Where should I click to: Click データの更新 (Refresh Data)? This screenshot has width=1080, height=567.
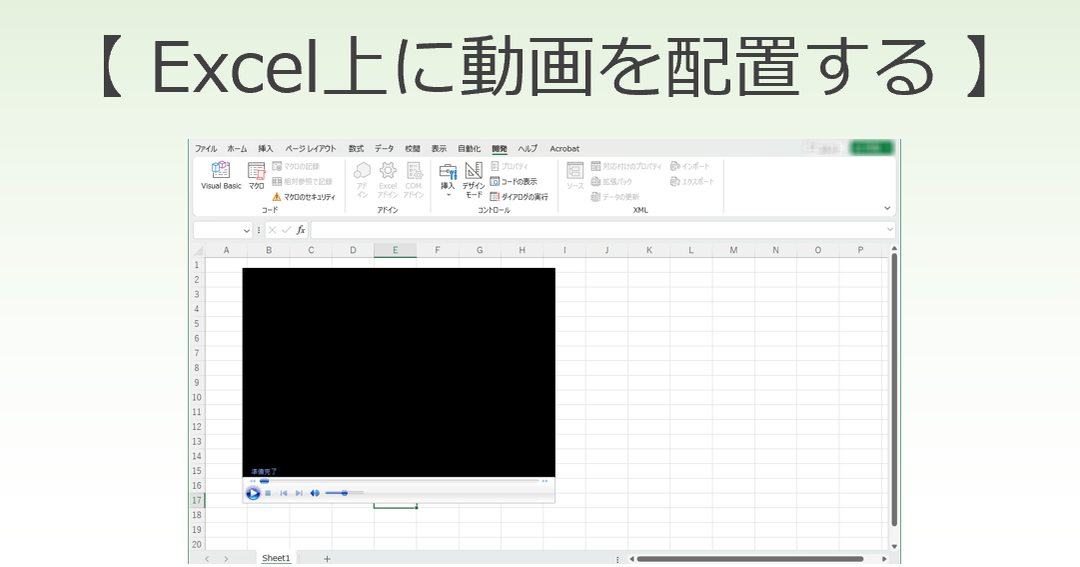tap(615, 196)
